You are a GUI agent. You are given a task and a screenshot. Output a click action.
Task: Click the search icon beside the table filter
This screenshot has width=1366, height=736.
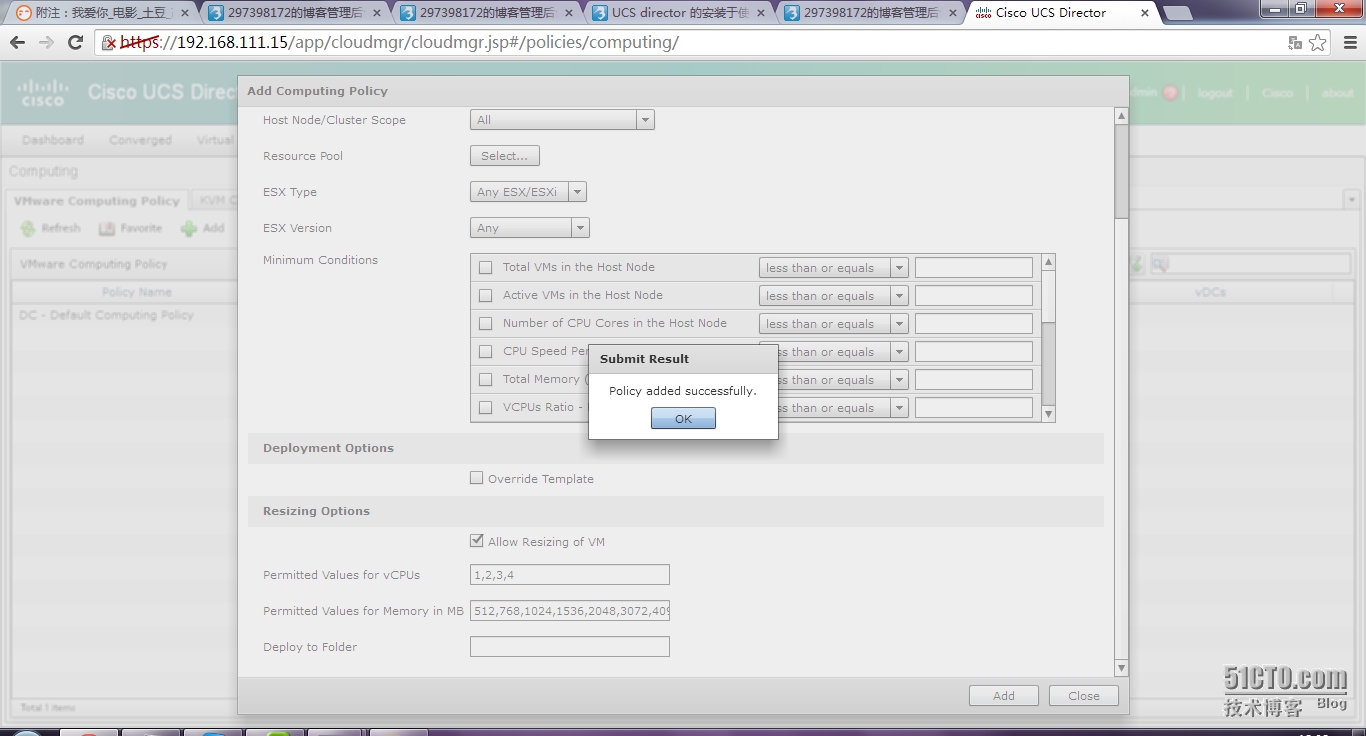coord(1159,265)
